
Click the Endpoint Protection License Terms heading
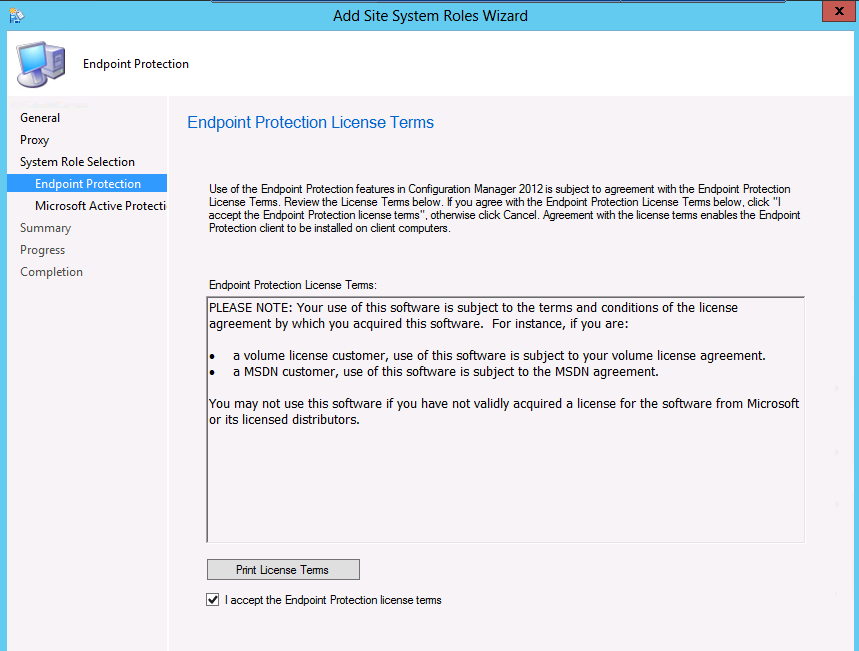click(311, 122)
